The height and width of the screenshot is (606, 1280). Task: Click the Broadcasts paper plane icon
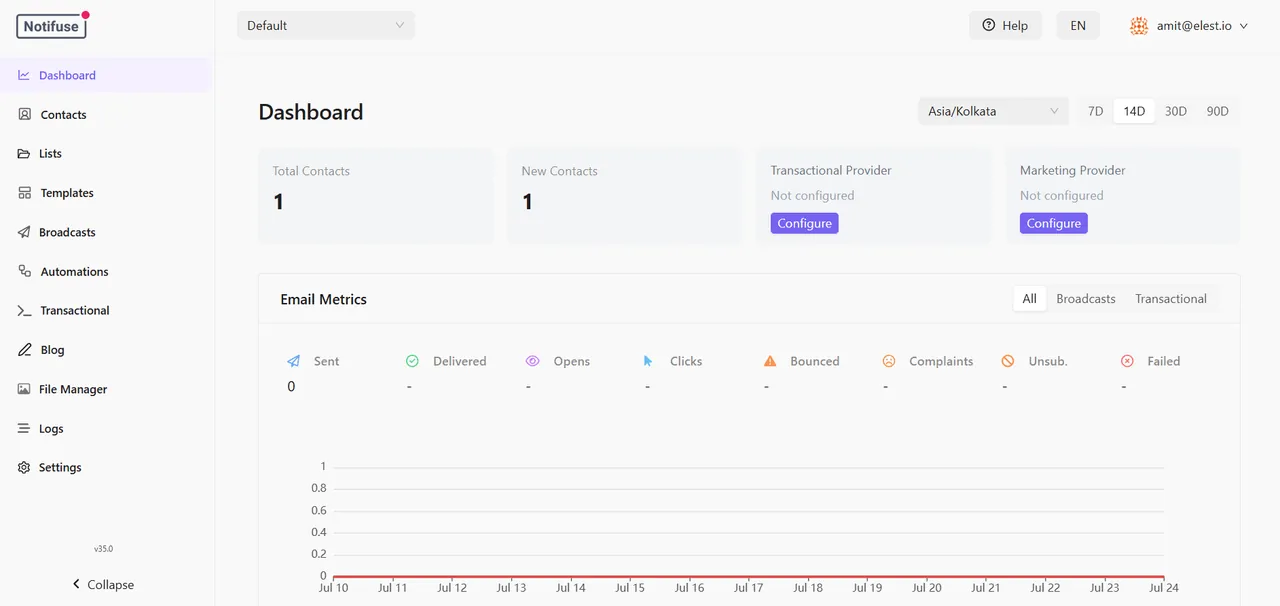tap(24, 232)
